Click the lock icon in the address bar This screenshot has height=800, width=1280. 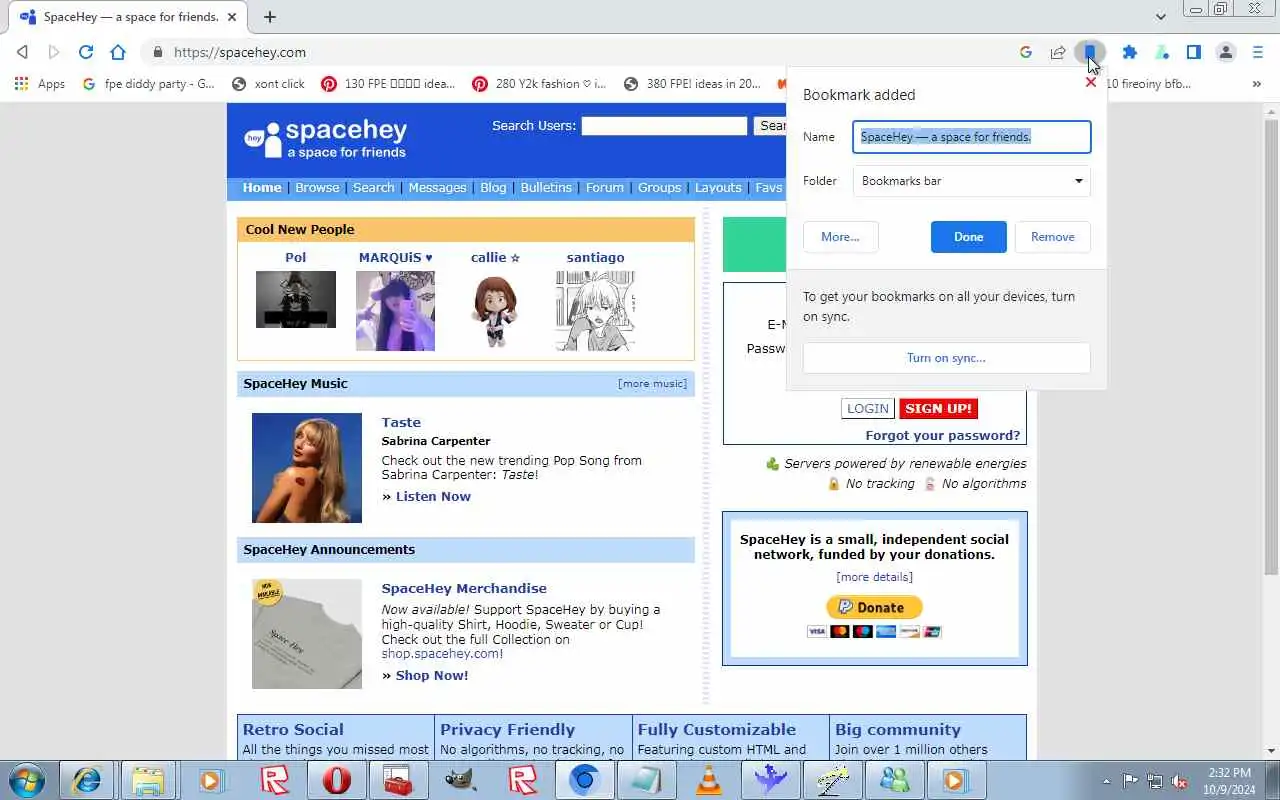coord(157,52)
